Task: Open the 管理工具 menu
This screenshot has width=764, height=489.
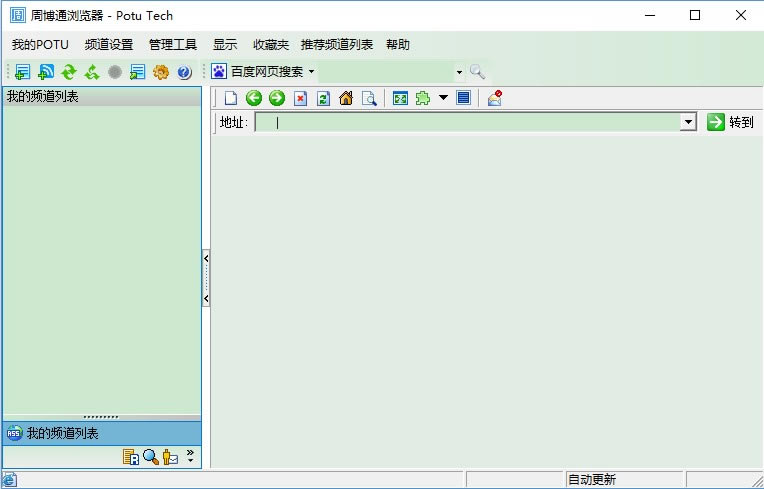Action: (172, 45)
